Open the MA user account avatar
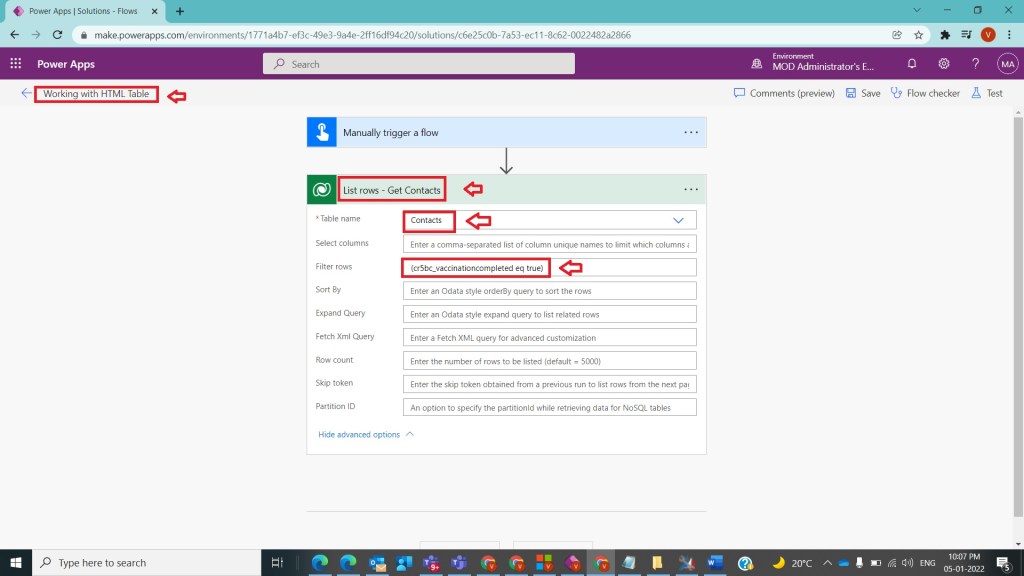The width and height of the screenshot is (1024, 576). [x=1007, y=63]
